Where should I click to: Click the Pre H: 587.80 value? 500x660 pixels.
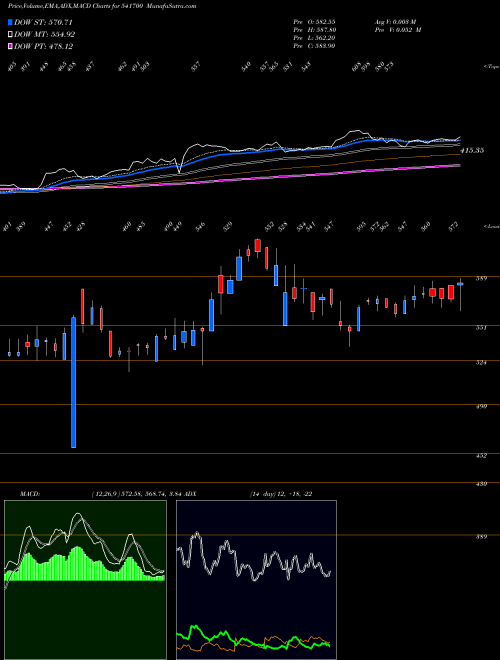click(314, 30)
